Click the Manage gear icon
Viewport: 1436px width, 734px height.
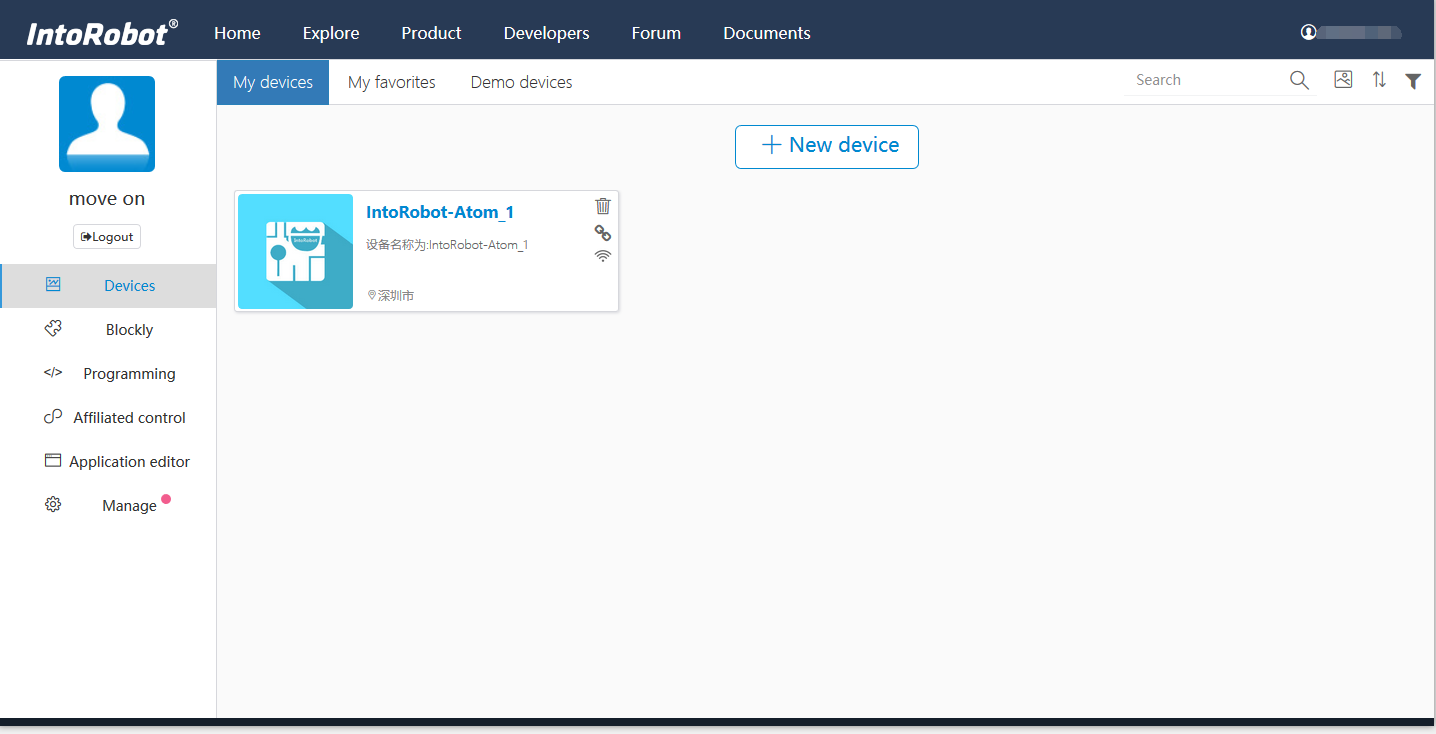pos(53,505)
